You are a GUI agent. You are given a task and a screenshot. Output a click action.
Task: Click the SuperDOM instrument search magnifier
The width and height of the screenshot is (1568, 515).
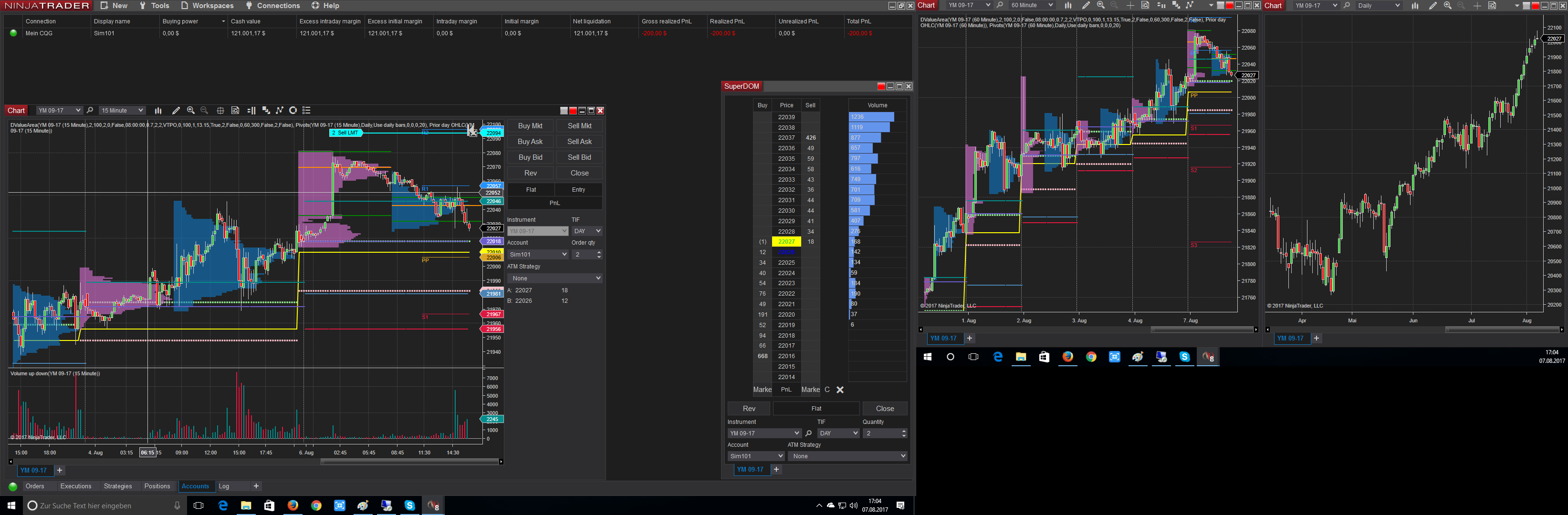click(808, 433)
